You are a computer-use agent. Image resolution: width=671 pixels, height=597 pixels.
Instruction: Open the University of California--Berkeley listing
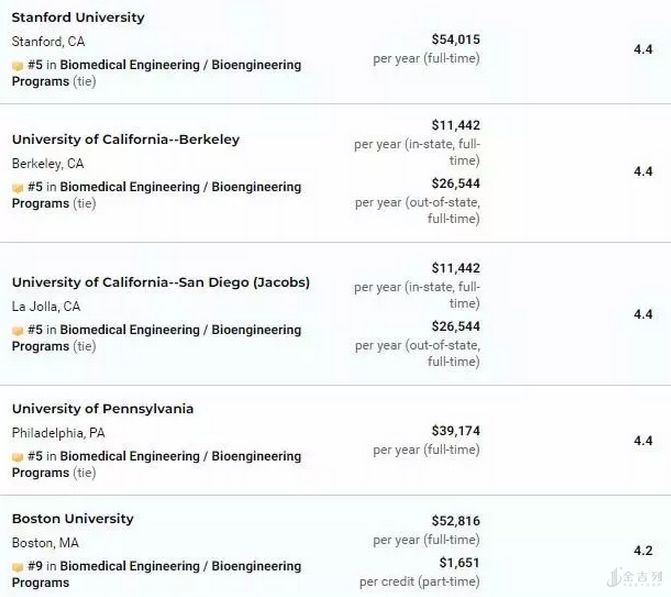[x=126, y=139]
